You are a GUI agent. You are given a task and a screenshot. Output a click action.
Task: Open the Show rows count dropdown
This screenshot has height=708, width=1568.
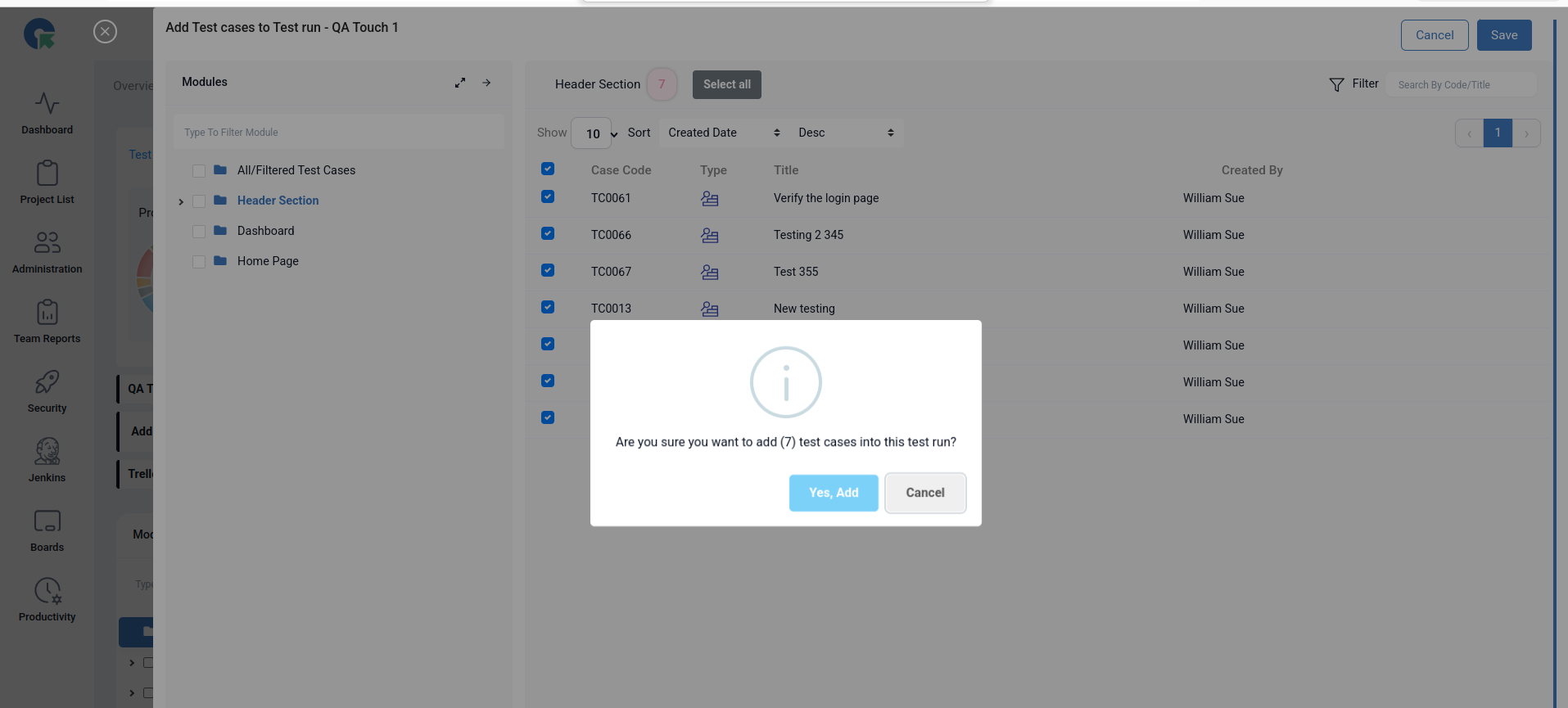(594, 133)
